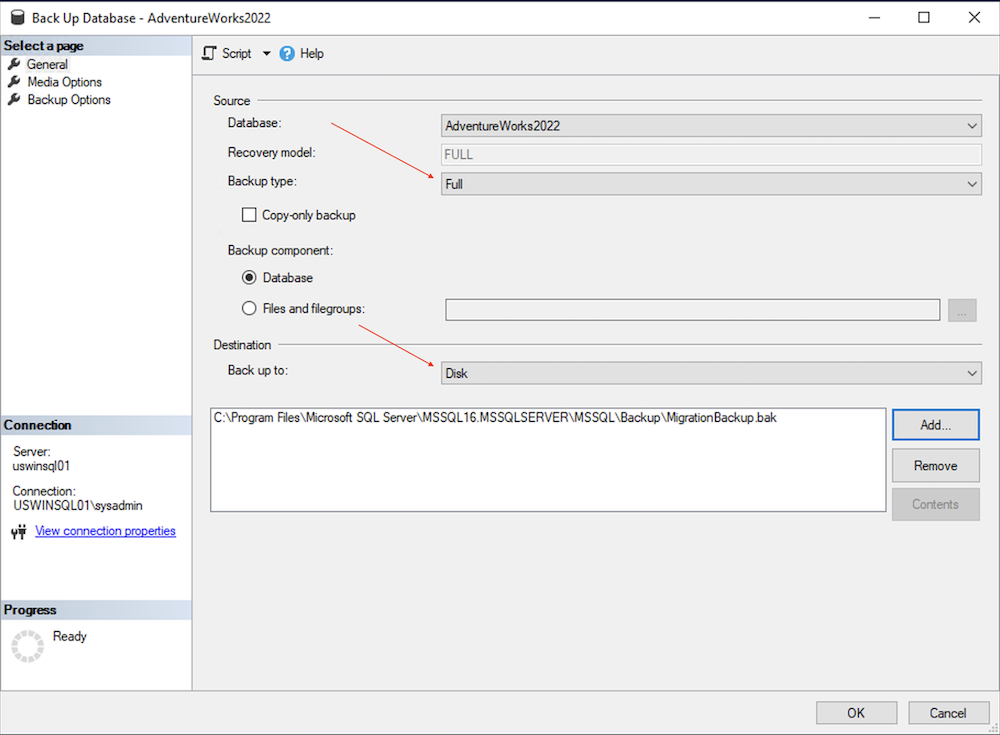Screen dimensions: 1000x735
Task: Open the Back up to dropdown
Action: point(971,372)
